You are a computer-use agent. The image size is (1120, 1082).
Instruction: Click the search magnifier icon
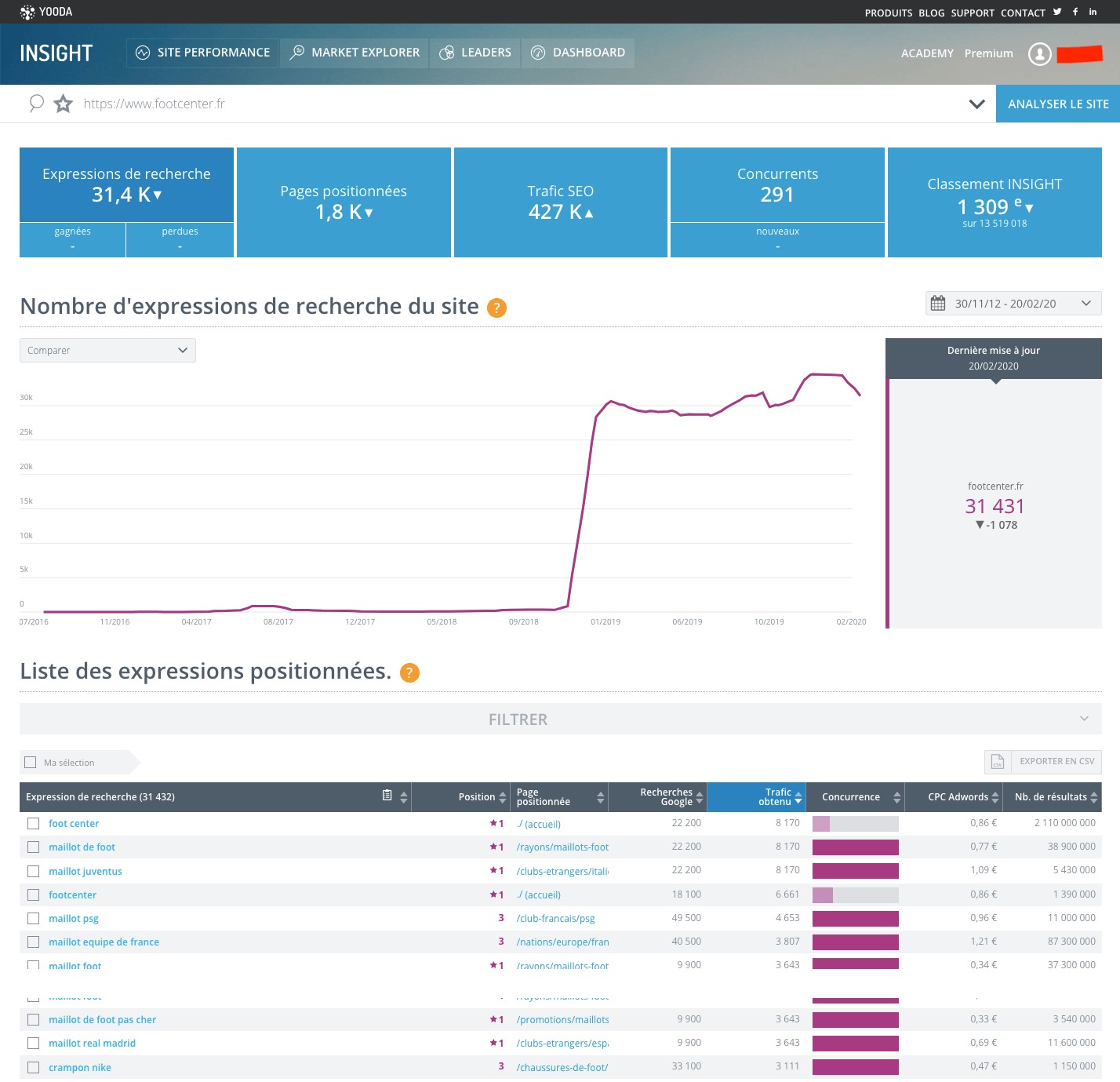click(36, 104)
